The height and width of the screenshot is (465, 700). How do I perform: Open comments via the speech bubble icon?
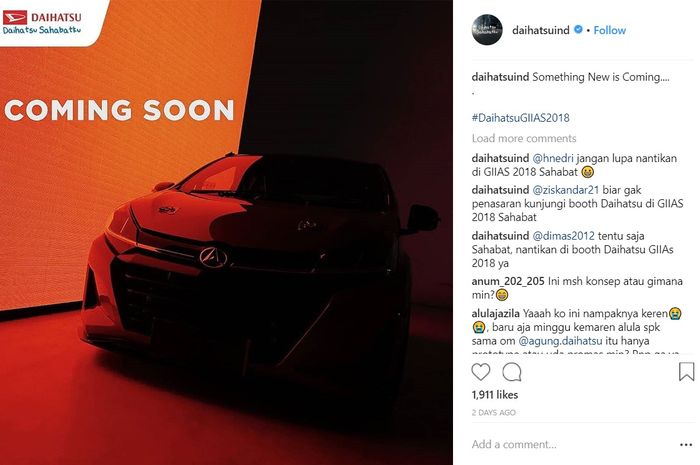512,372
